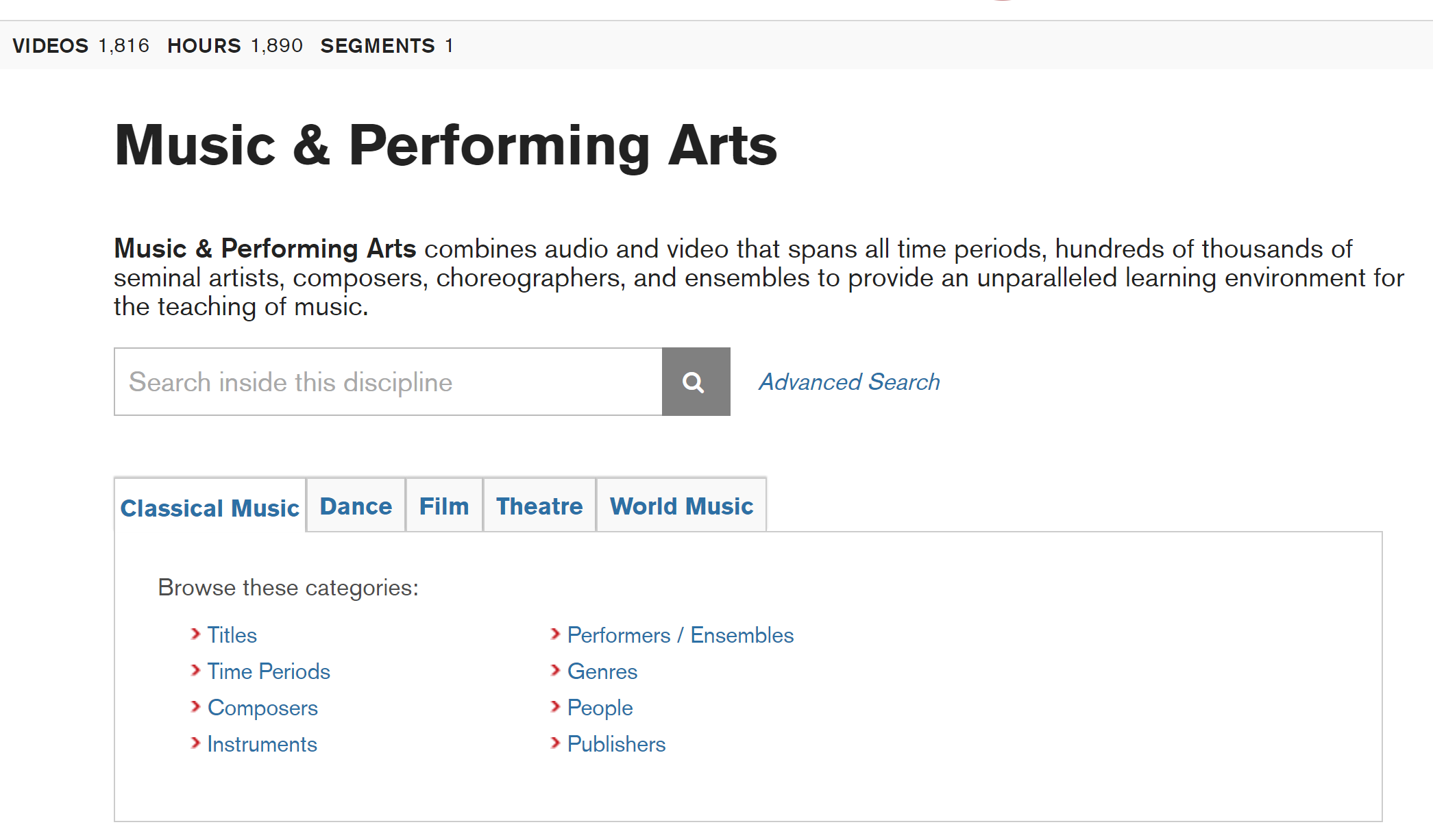Click the red arrow beside Publishers
Viewport: 1433px width, 840px height.
coord(555,743)
